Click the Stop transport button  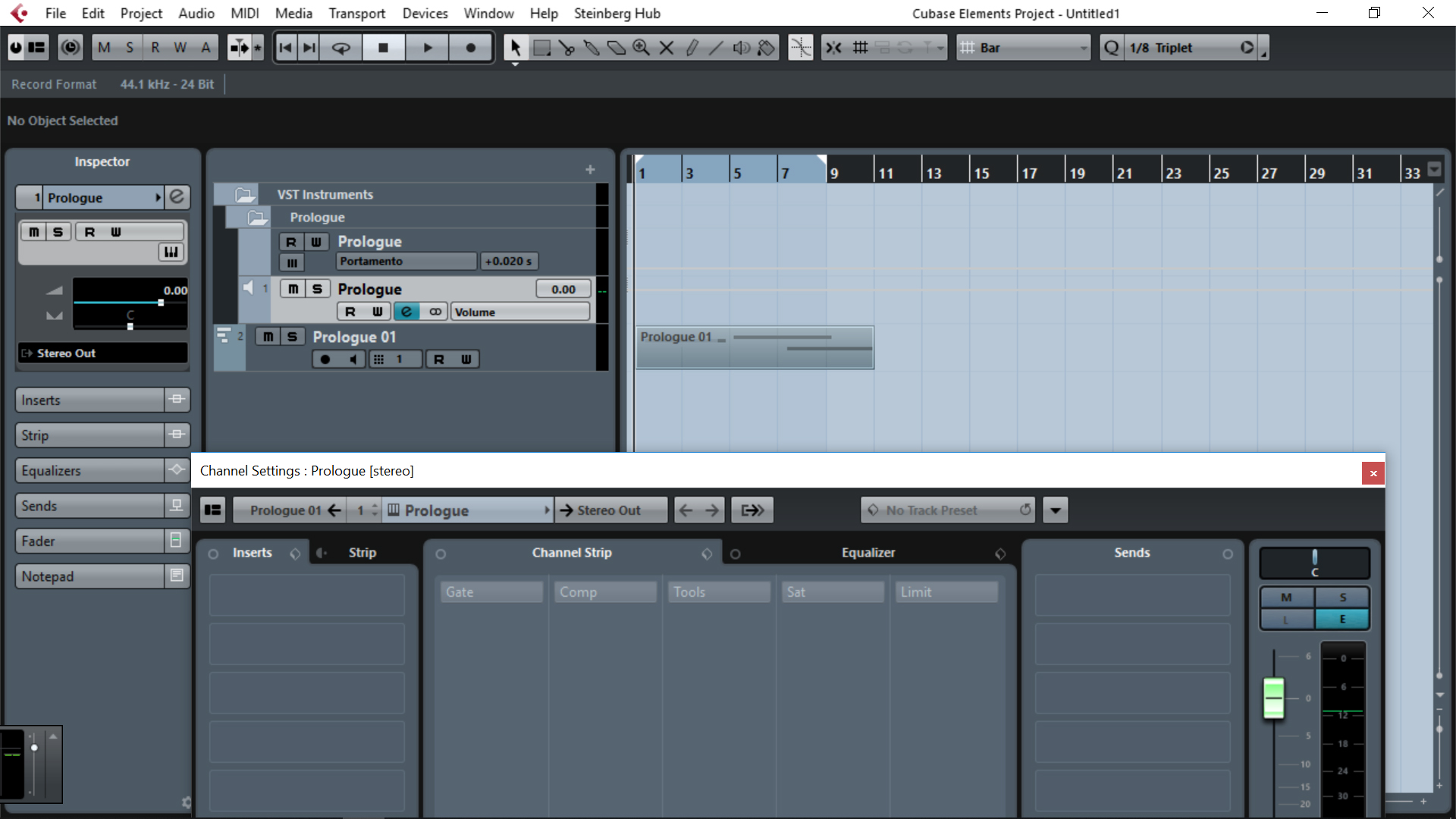pos(383,48)
